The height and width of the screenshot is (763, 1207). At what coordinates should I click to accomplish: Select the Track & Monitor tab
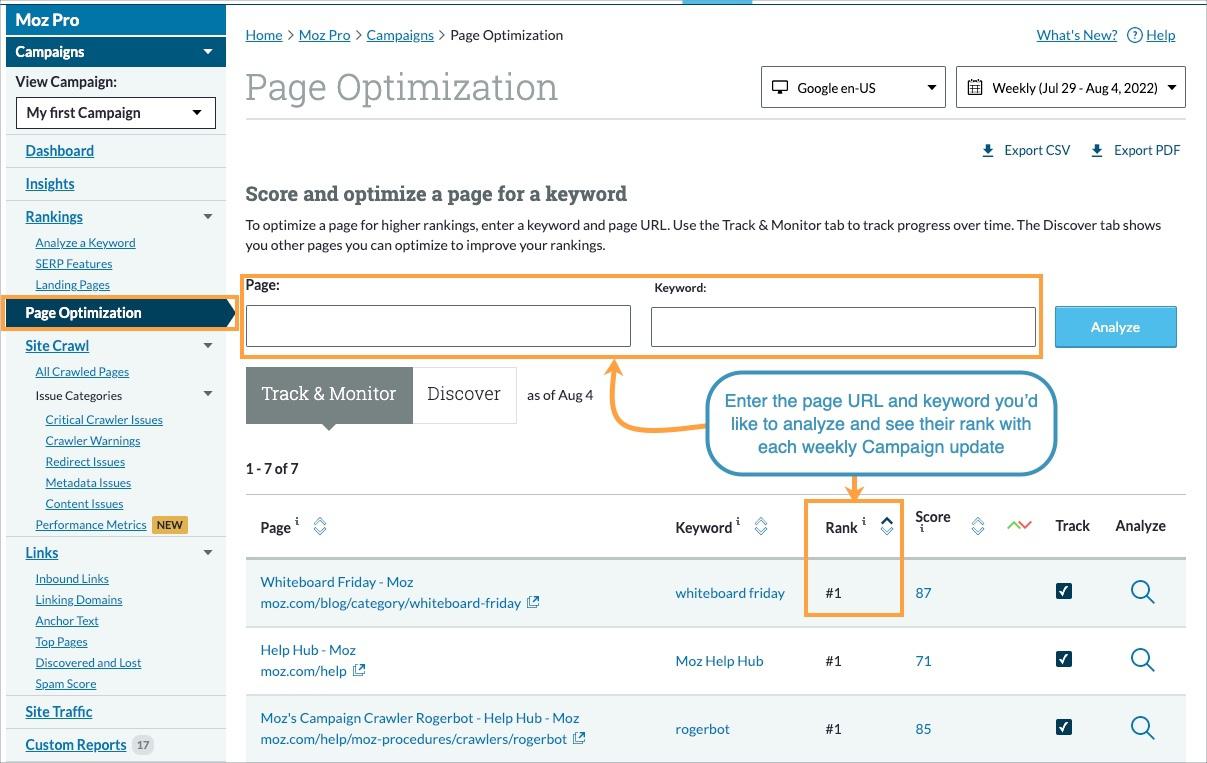[328, 393]
